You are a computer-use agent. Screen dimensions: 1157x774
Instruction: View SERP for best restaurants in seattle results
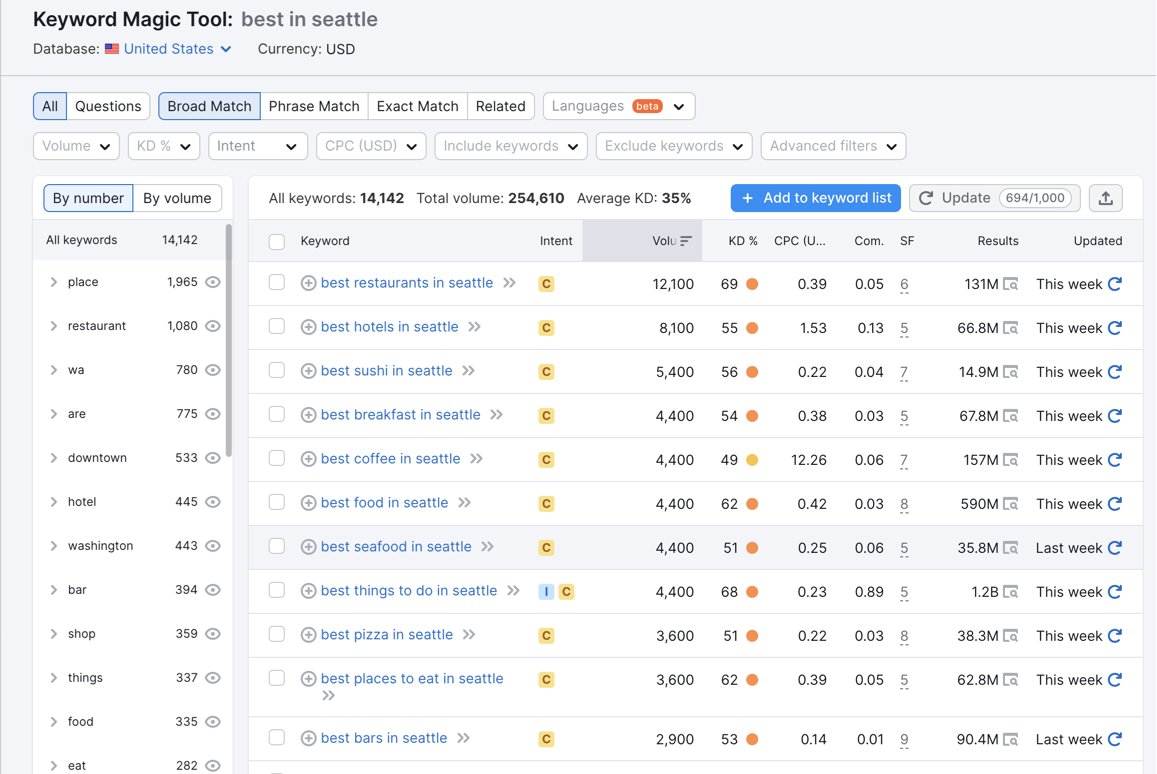point(1011,284)
